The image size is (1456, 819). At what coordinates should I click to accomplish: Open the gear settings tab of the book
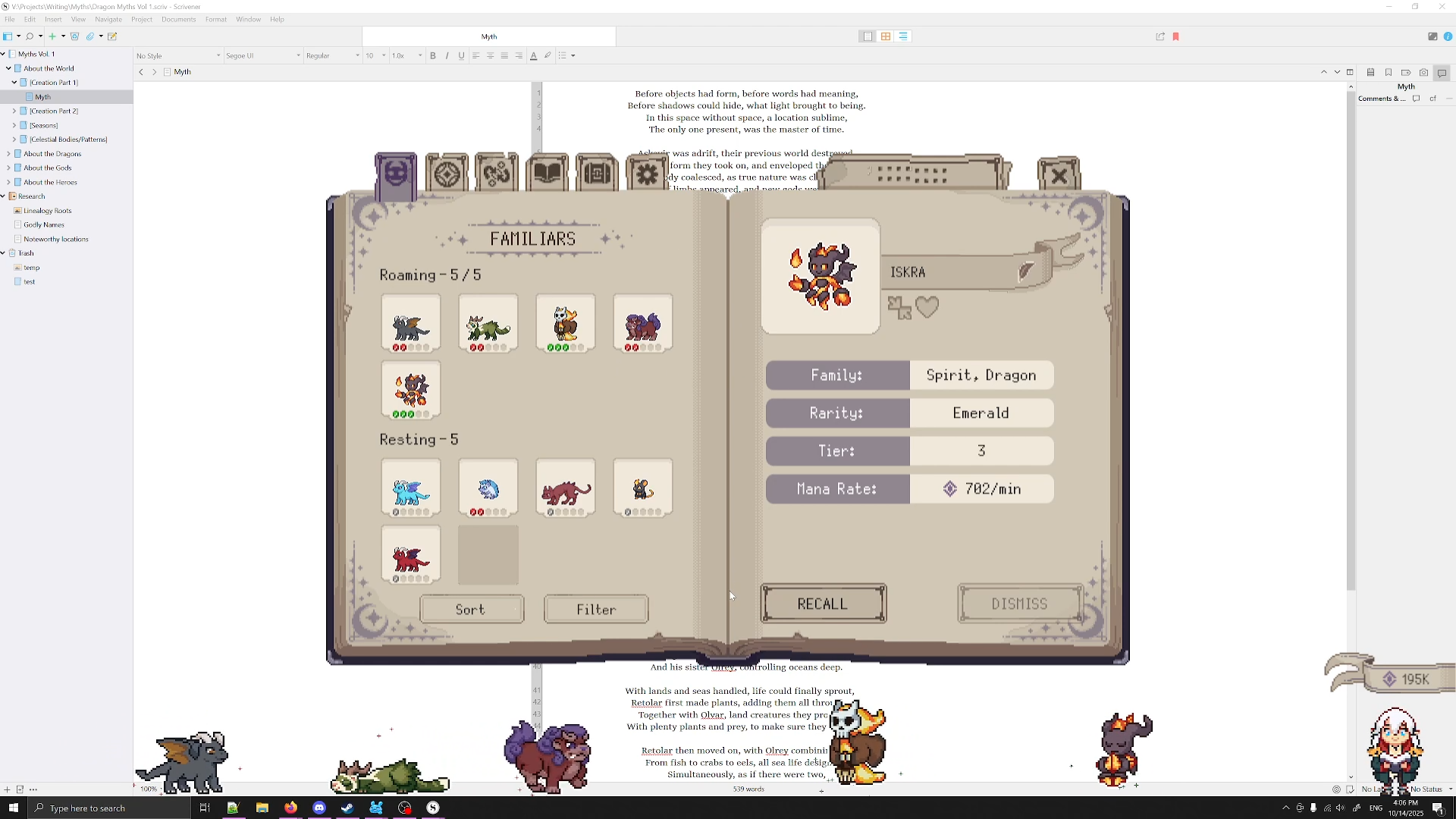pos(647,174)
